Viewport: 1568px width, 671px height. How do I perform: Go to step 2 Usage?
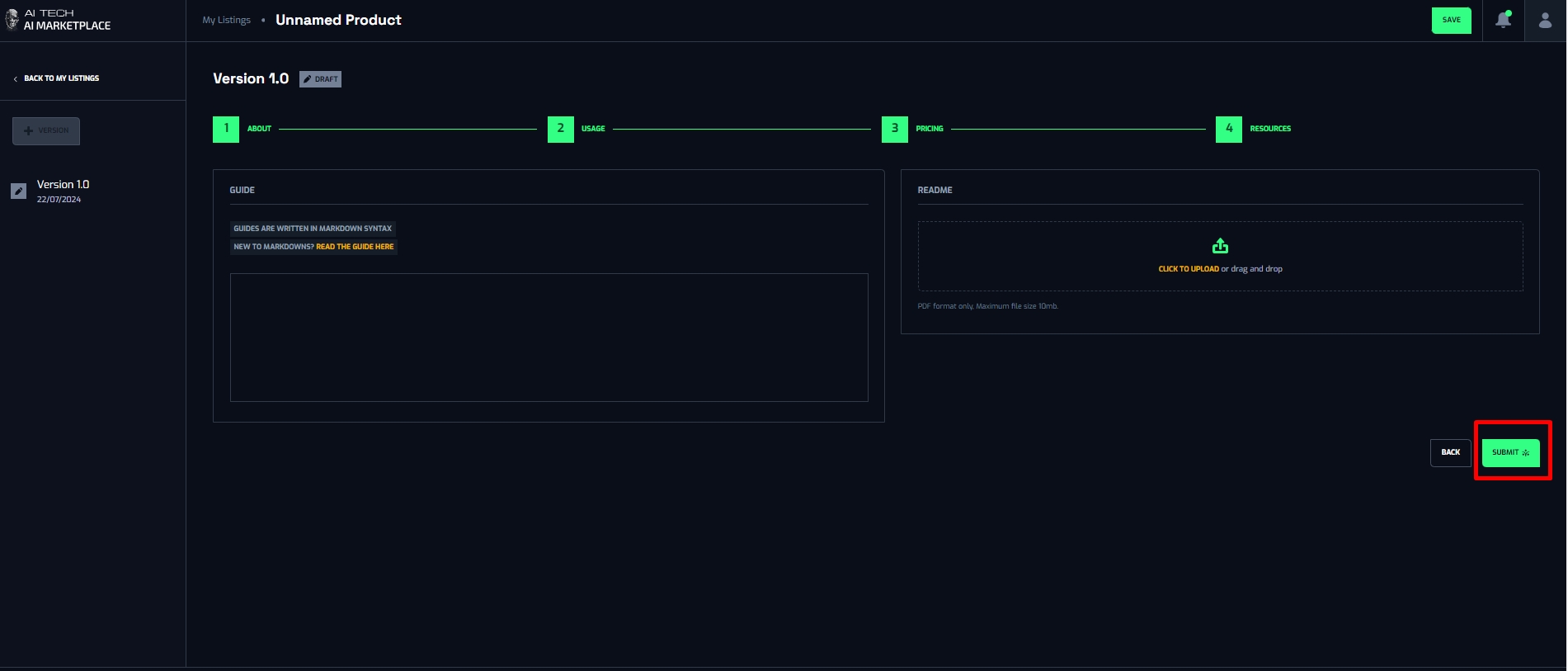tap(561, 129)
